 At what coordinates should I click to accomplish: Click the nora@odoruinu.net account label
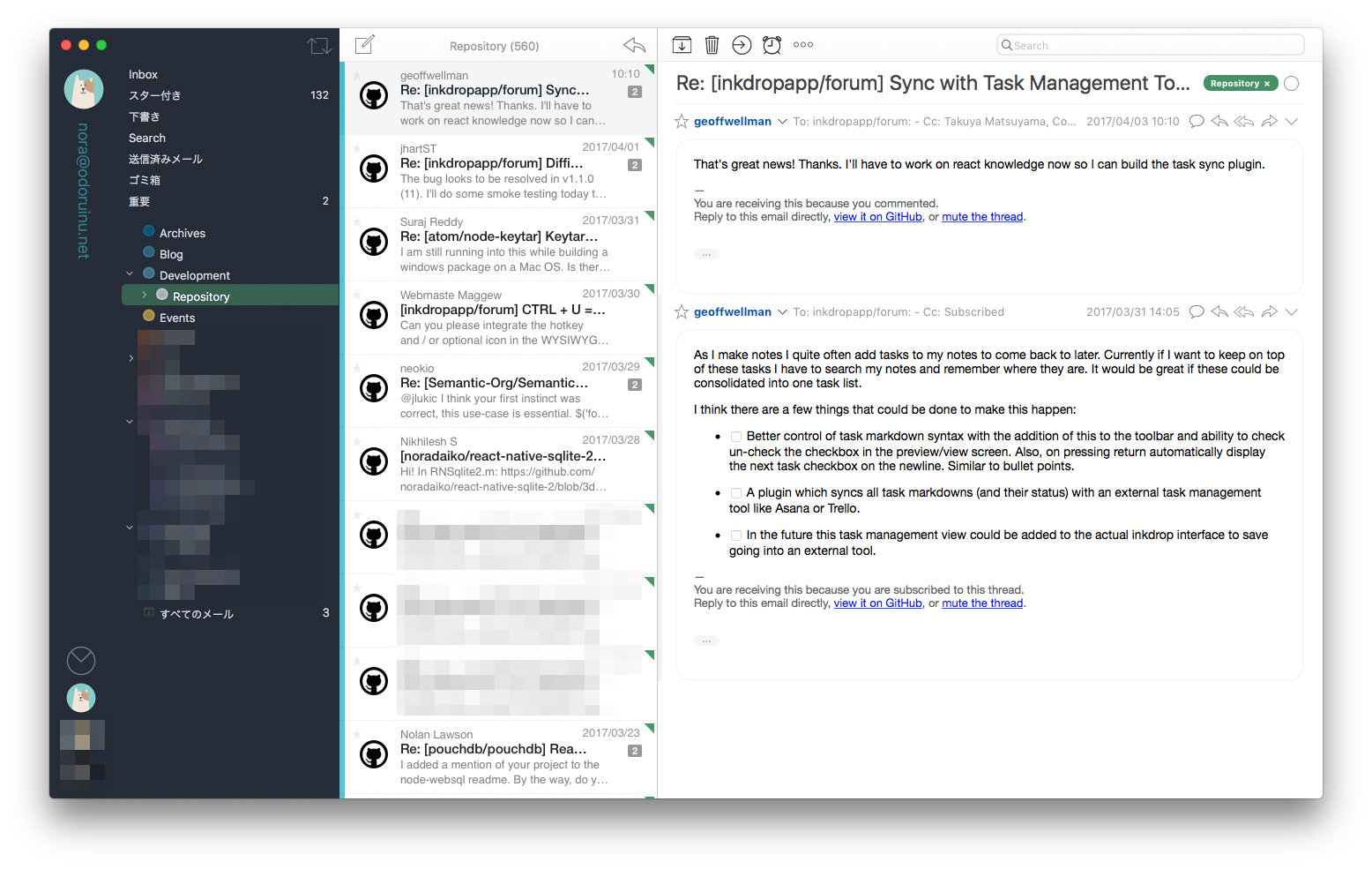coord(84,190)
